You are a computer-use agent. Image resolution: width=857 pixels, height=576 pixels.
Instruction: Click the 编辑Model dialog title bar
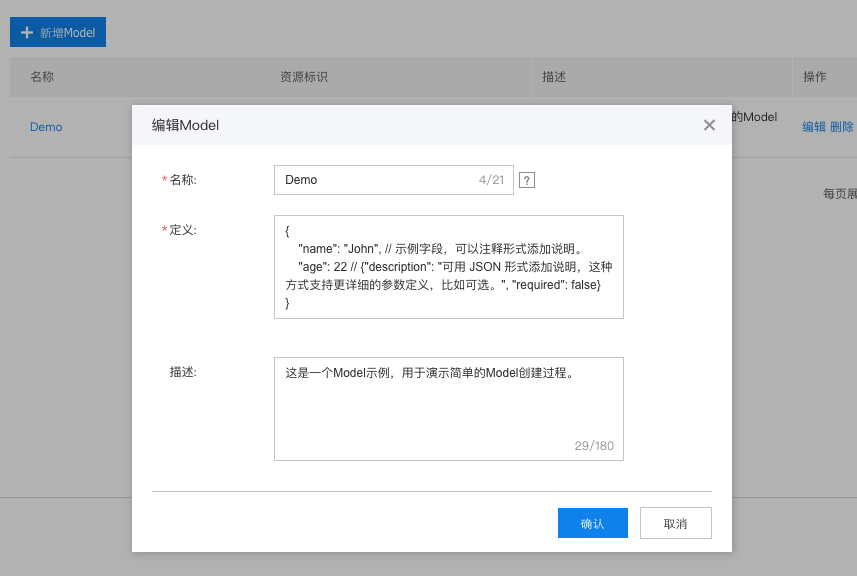click(400, 125)
